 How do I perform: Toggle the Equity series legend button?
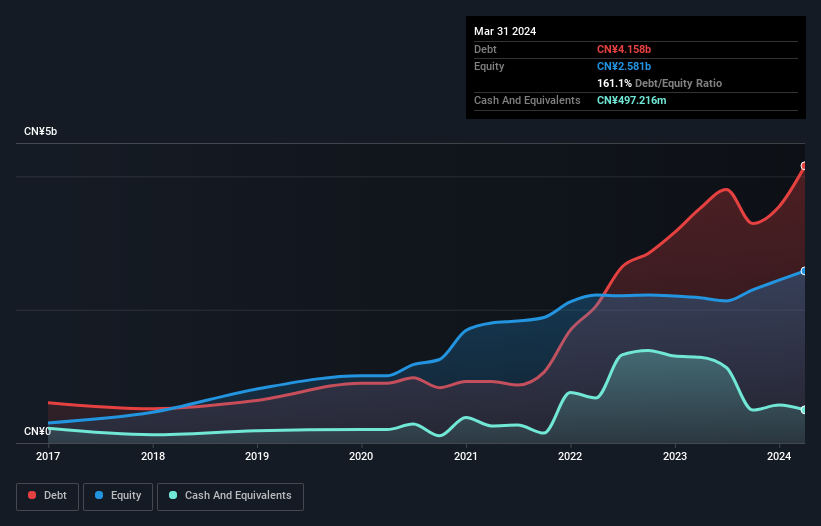point(118,496)
